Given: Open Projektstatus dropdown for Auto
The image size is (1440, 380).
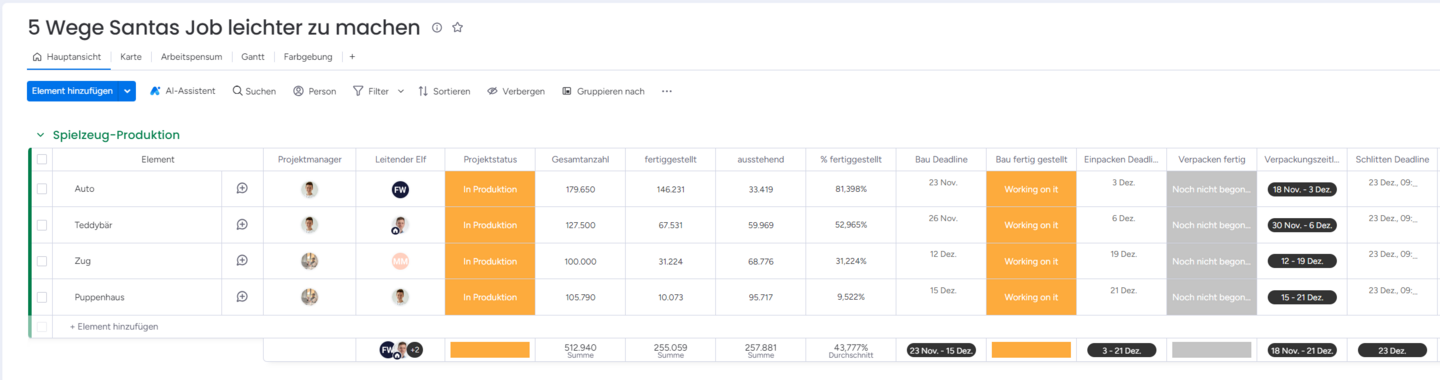Looking at the screenshot, I should (x=490, y=189).
